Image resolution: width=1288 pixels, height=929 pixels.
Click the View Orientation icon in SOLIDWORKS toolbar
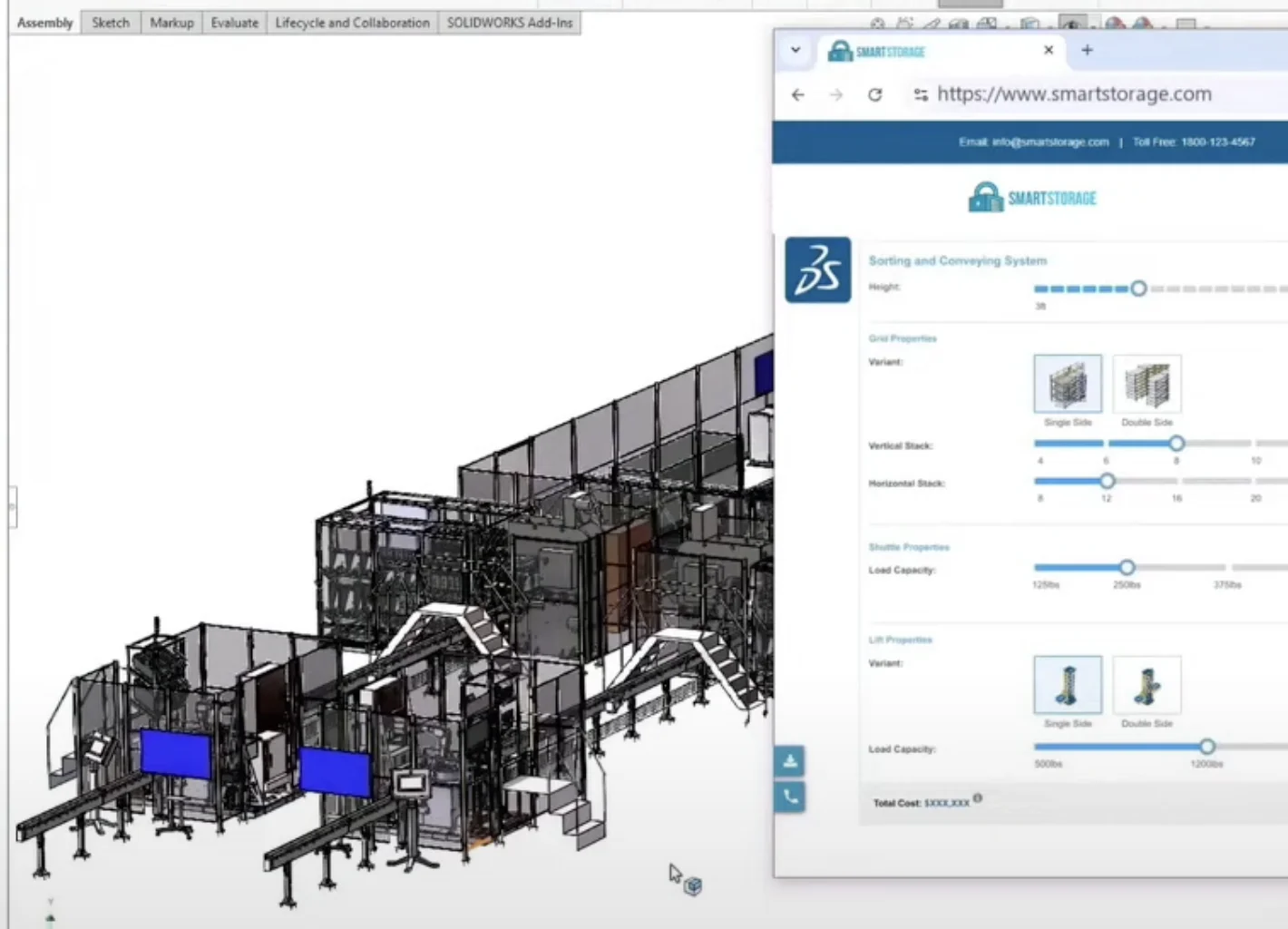(988, 24)
